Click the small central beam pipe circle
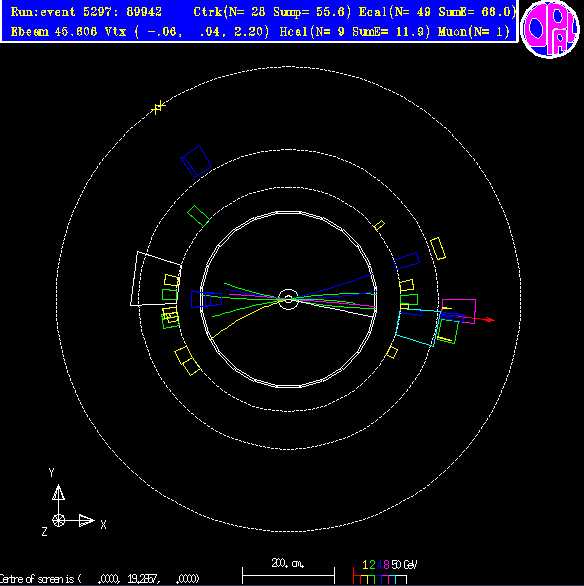Screen dimensions: 584x586 coord(288,299)
